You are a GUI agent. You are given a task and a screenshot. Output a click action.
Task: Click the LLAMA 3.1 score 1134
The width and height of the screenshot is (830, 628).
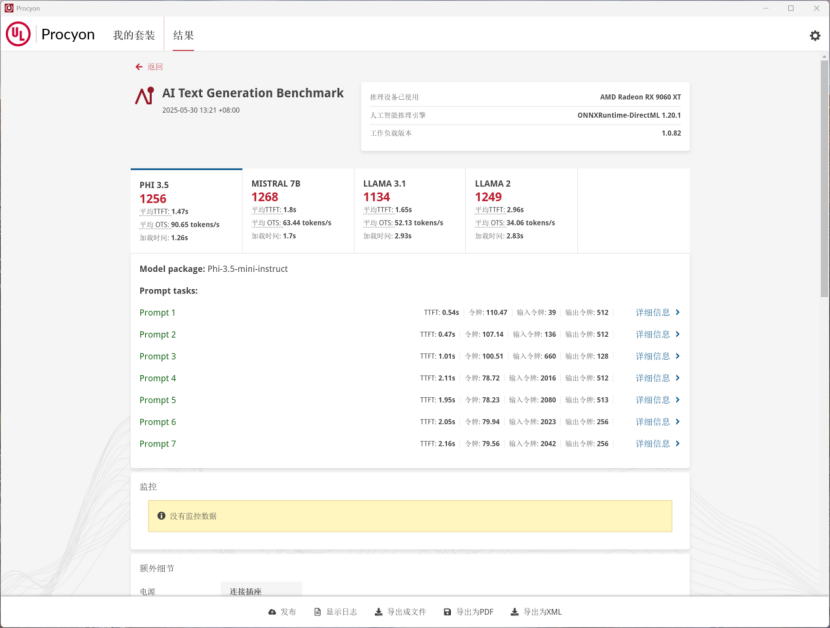click(376, 197)
